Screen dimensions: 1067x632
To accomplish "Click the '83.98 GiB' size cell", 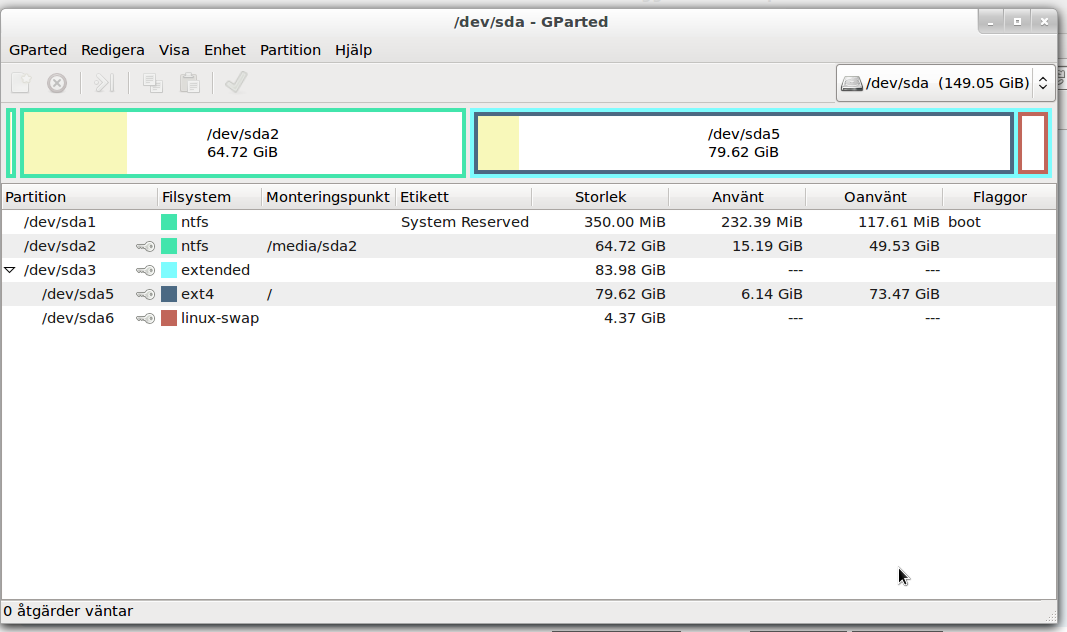I will [x=630, y=270].
